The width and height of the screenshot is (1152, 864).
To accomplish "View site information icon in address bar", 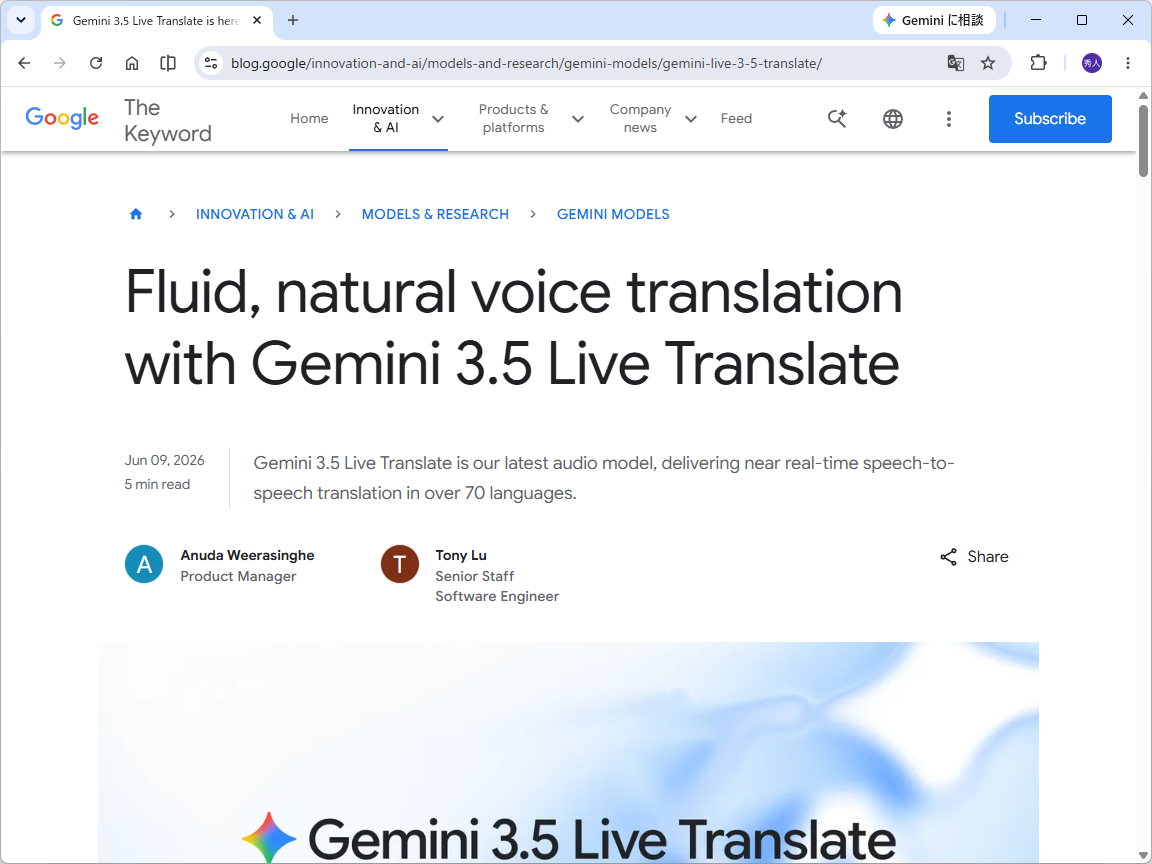I will point(212,63).
